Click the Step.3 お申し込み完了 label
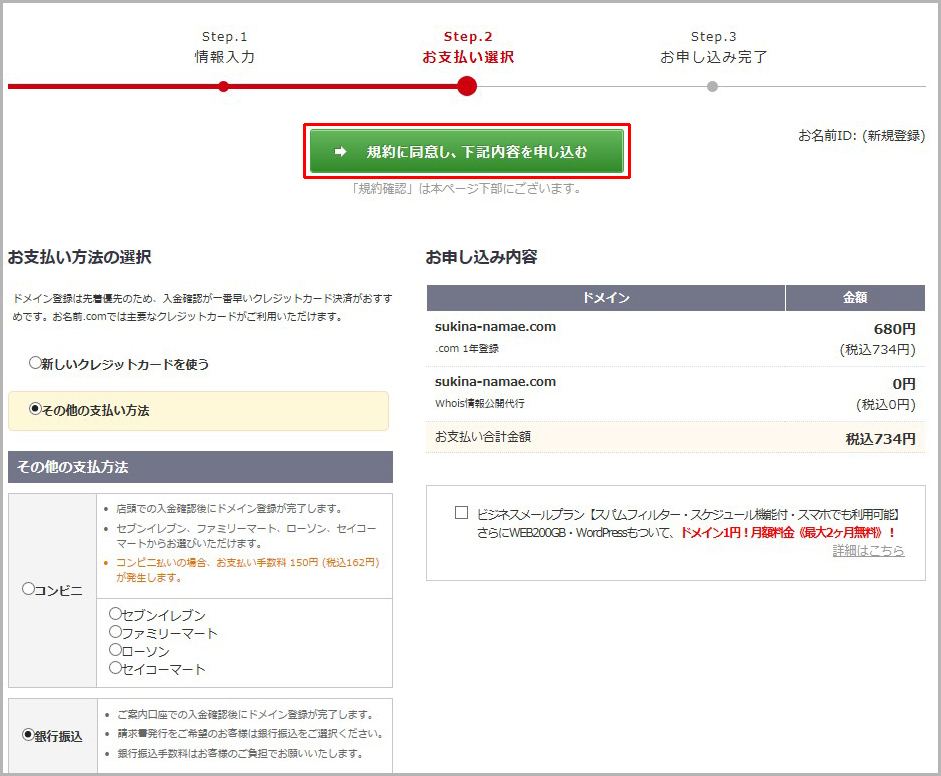Screen dimensions: 941x776 (713, 57)
